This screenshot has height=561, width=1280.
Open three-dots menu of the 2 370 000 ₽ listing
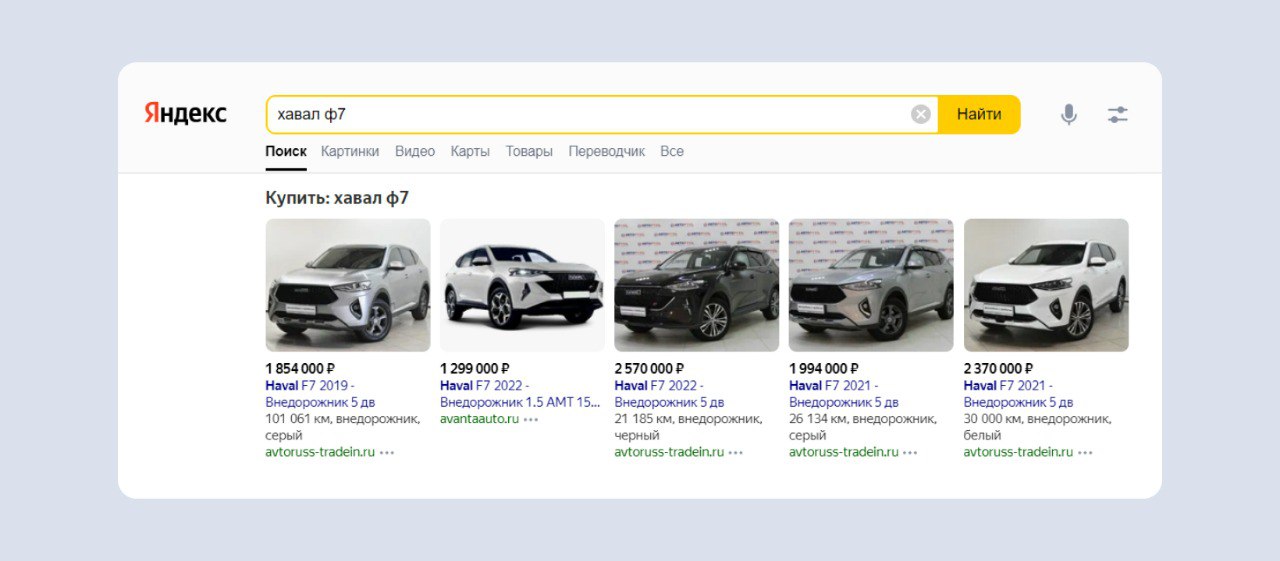tap(1085, 453)
